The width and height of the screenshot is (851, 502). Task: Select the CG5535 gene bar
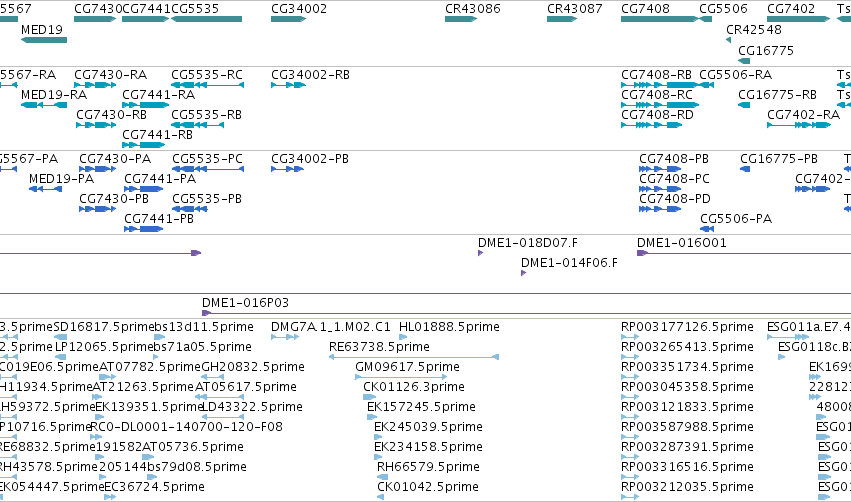pos(206,19)
